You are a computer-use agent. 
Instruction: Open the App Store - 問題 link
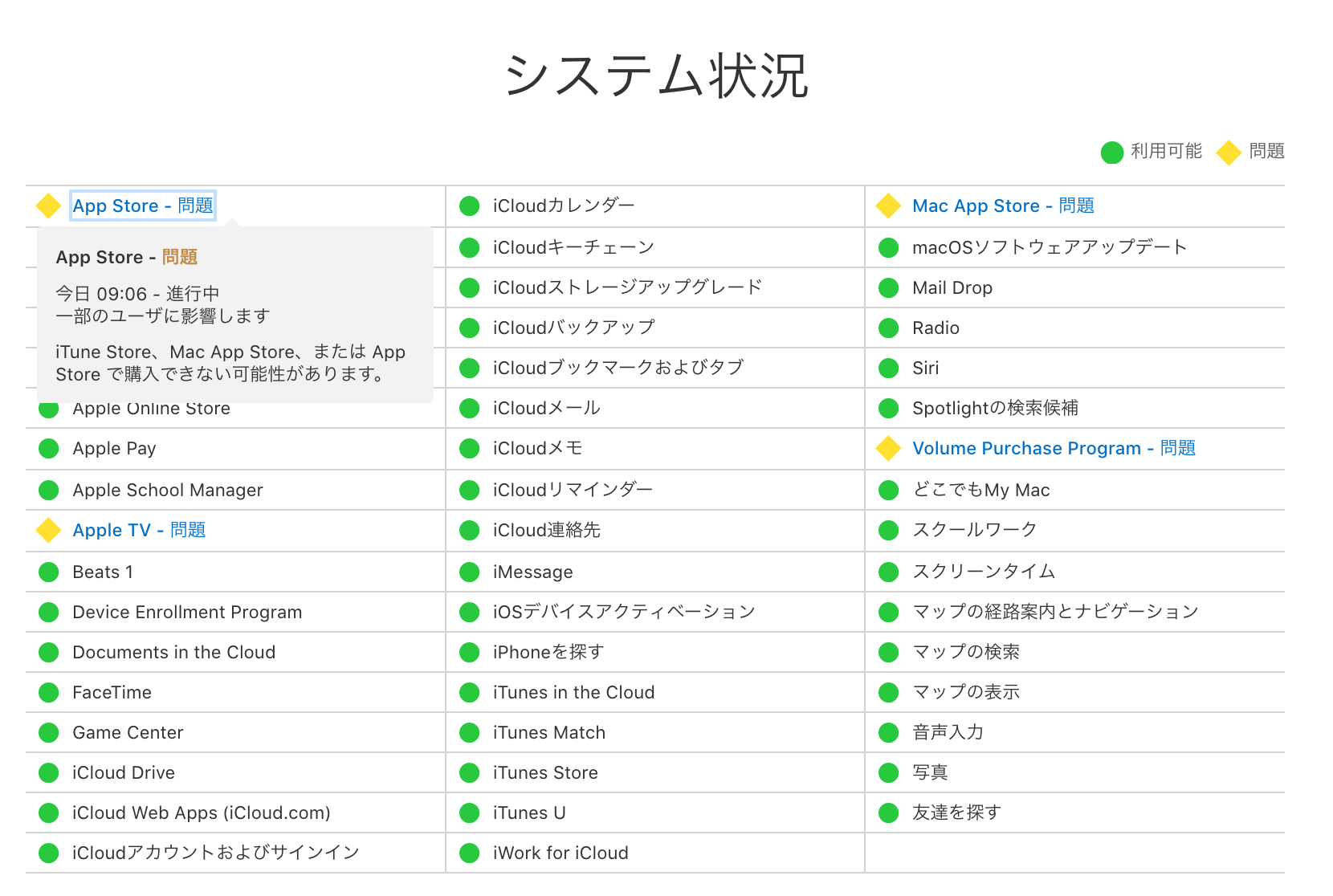pos(143,206)
